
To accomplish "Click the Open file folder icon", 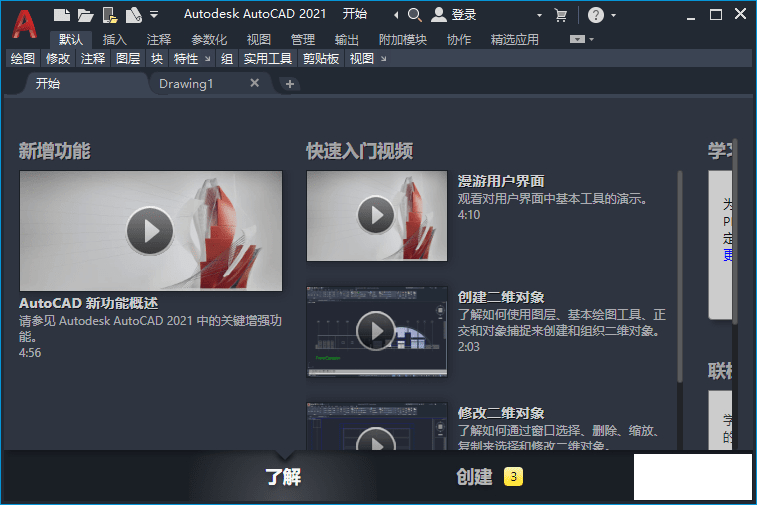I will [85, 15].
